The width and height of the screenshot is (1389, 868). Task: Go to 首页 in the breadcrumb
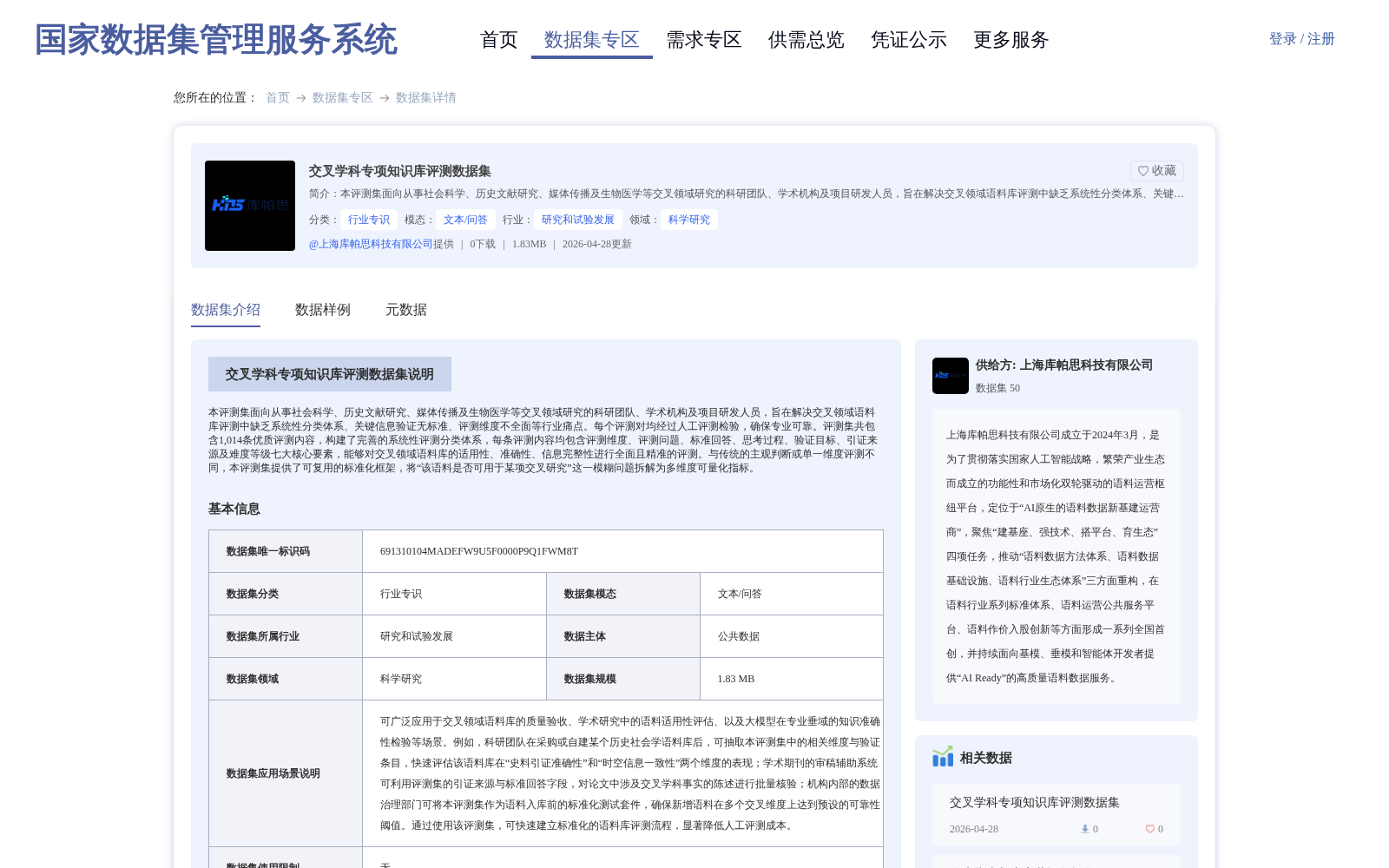(278, 98)
